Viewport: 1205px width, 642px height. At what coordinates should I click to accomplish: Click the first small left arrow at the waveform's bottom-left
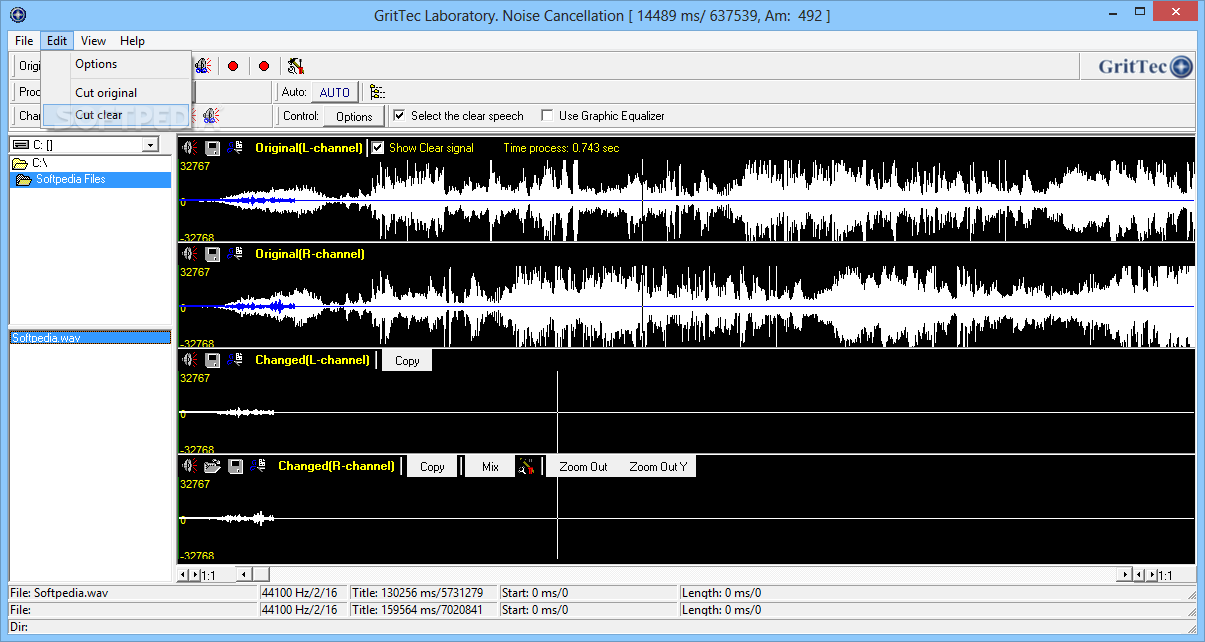click(182, 575)
